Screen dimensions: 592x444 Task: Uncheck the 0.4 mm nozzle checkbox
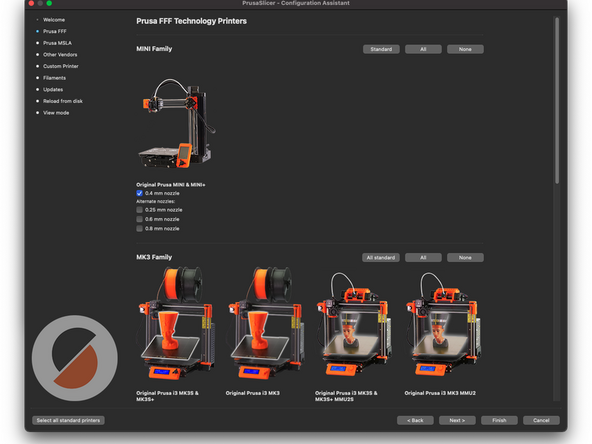pos(139,193)
